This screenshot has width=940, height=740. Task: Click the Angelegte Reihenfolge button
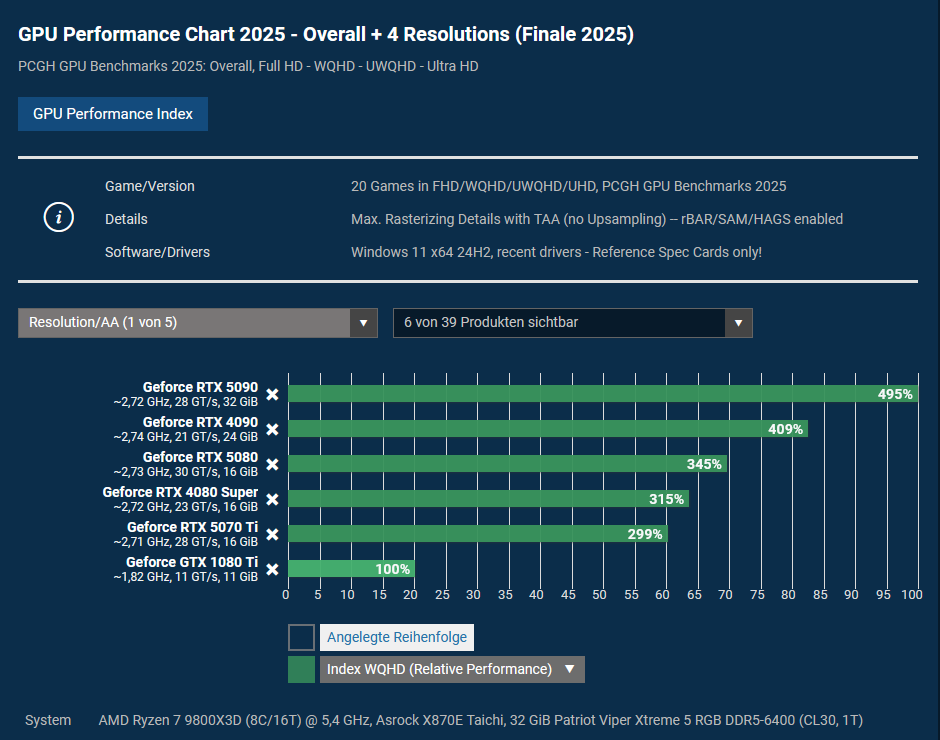pyautogui.click(x=397, y=637)
